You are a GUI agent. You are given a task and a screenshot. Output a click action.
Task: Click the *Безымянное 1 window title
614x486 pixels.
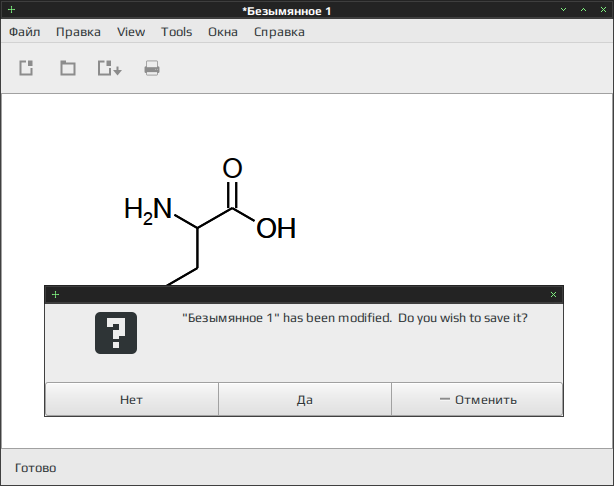click(287, 11)
